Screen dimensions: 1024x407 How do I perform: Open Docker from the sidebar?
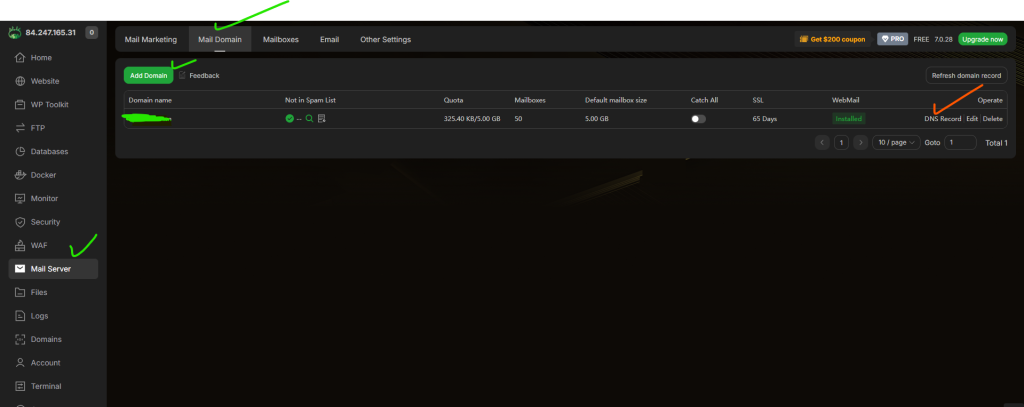pos(43,175)
